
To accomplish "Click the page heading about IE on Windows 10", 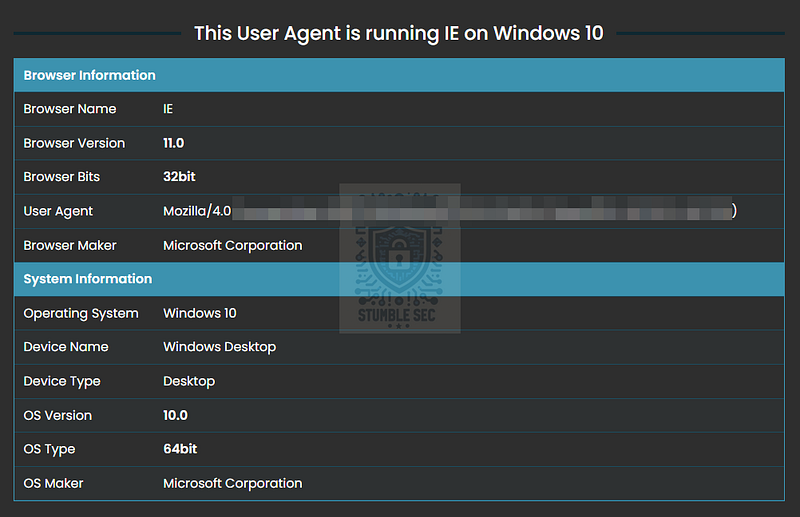I will [x=398, y=34].
